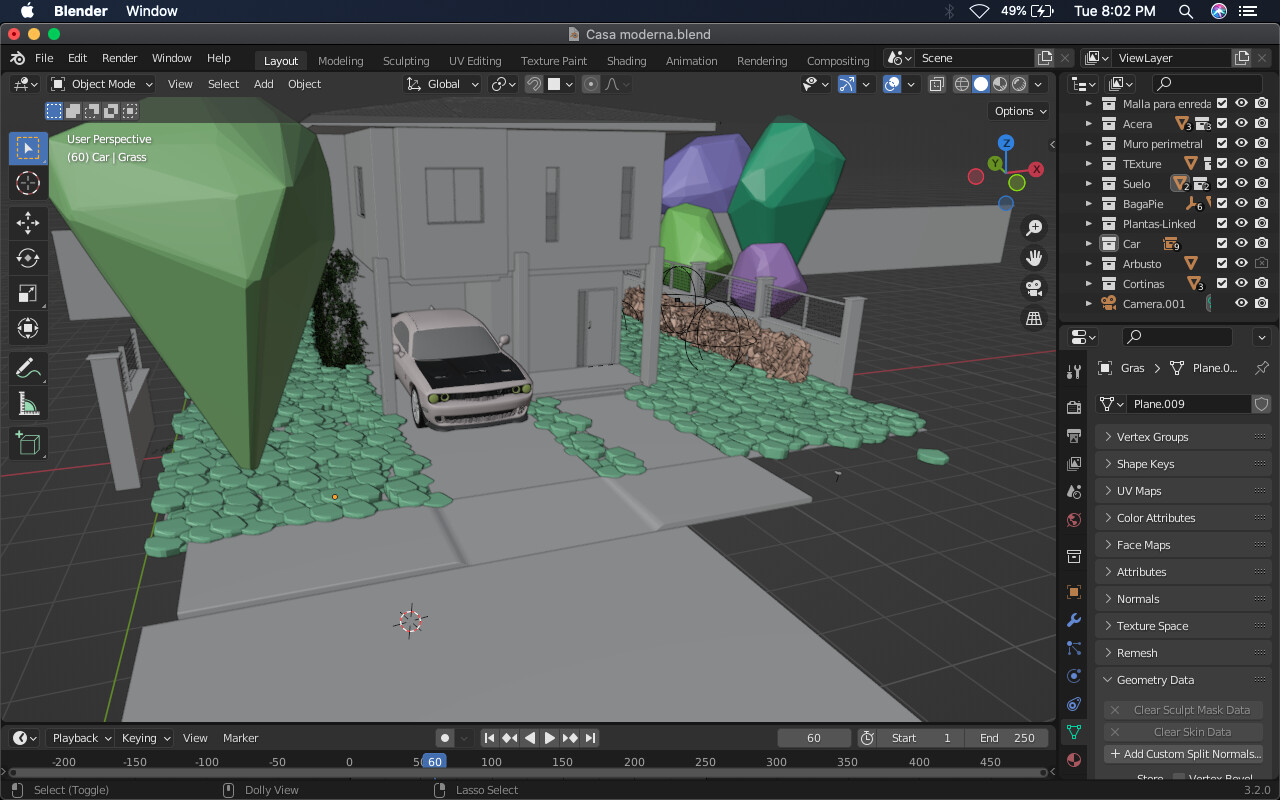Uncheck the Cortinas collection checkbox
Image resolution: width=1280 pixels, height=800 pixels.
[1221, 283]
